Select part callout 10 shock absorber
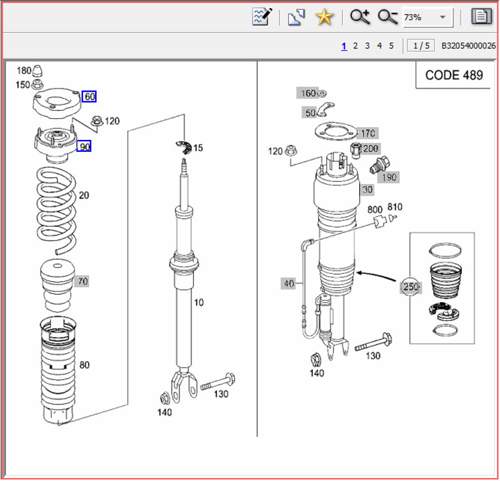This screenshot has width=500, height=481. (199, 302)
